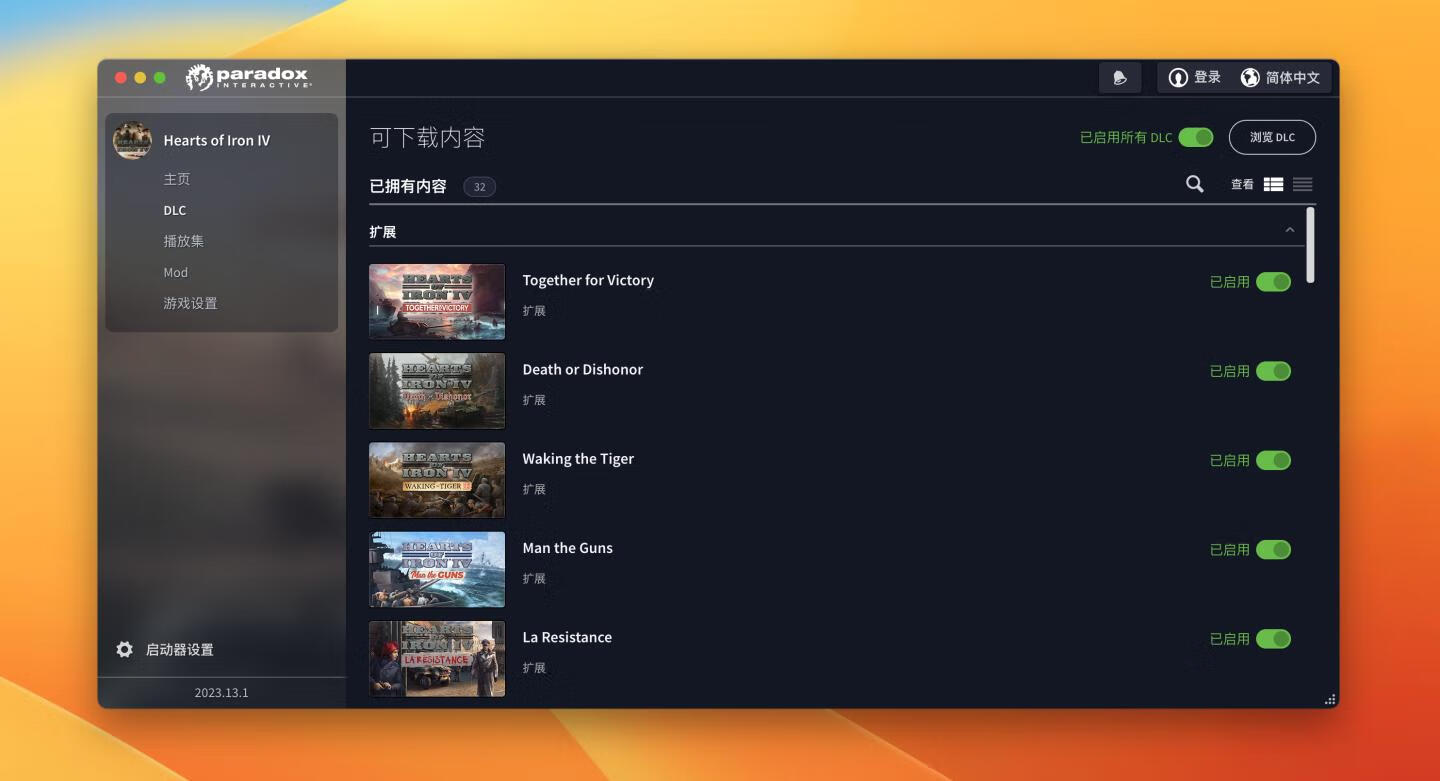Open DLC search magnifier
Screen dimensions: 1440x781
(1194, 184)
